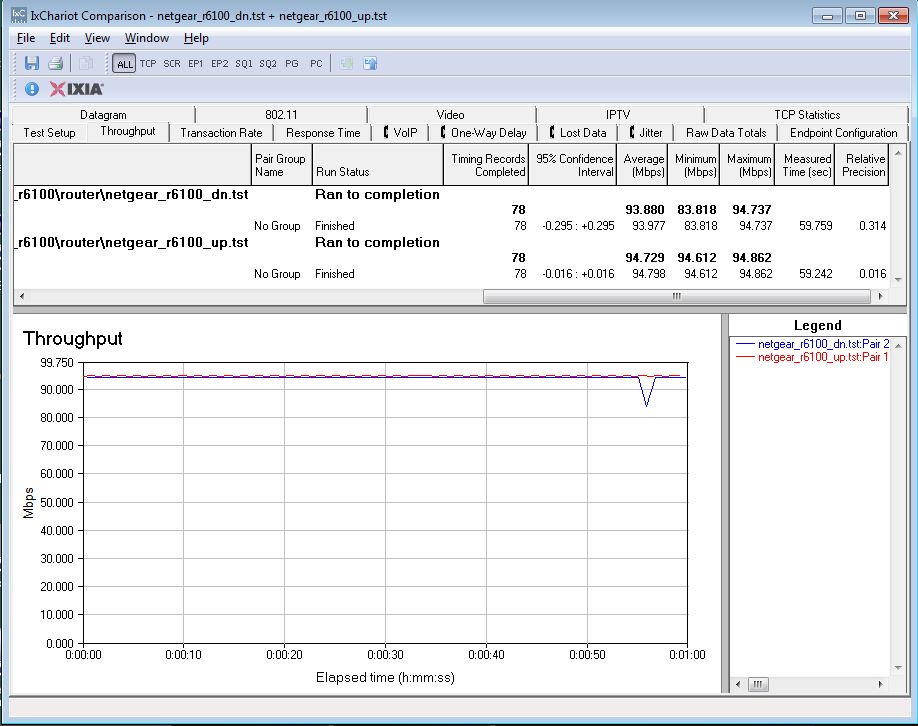Select the Throughput tab
This screenshot has height=726, width=918.
pyautogui.click(x=128, y=131)
